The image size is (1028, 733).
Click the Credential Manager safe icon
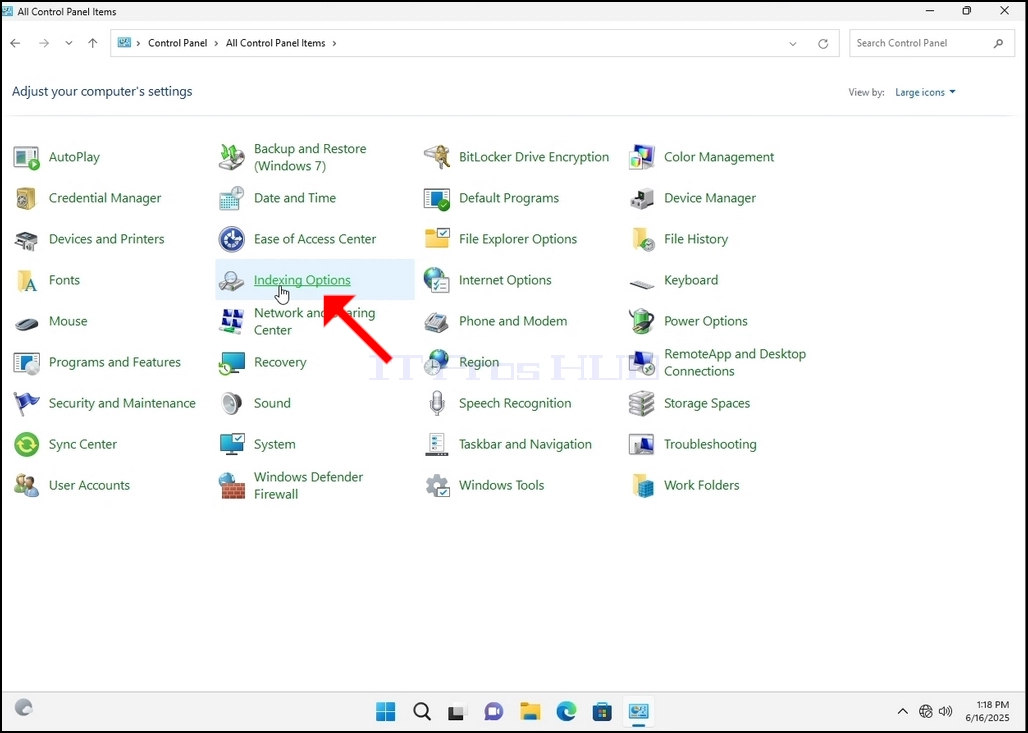pyautogui.click(x=26, y=198)
